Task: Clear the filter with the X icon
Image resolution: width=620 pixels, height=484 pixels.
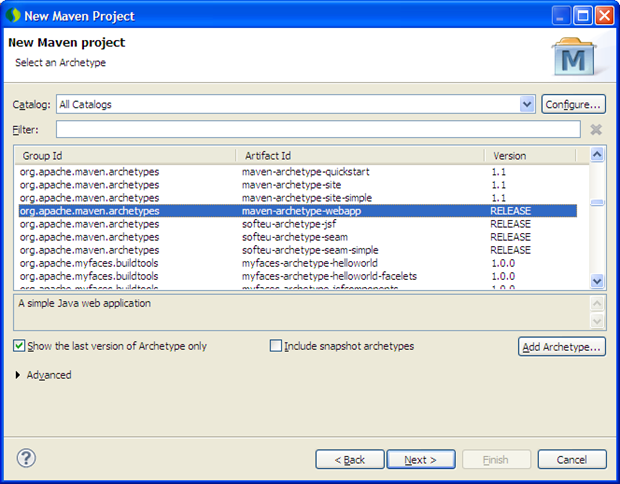Action: coord(596,130)
